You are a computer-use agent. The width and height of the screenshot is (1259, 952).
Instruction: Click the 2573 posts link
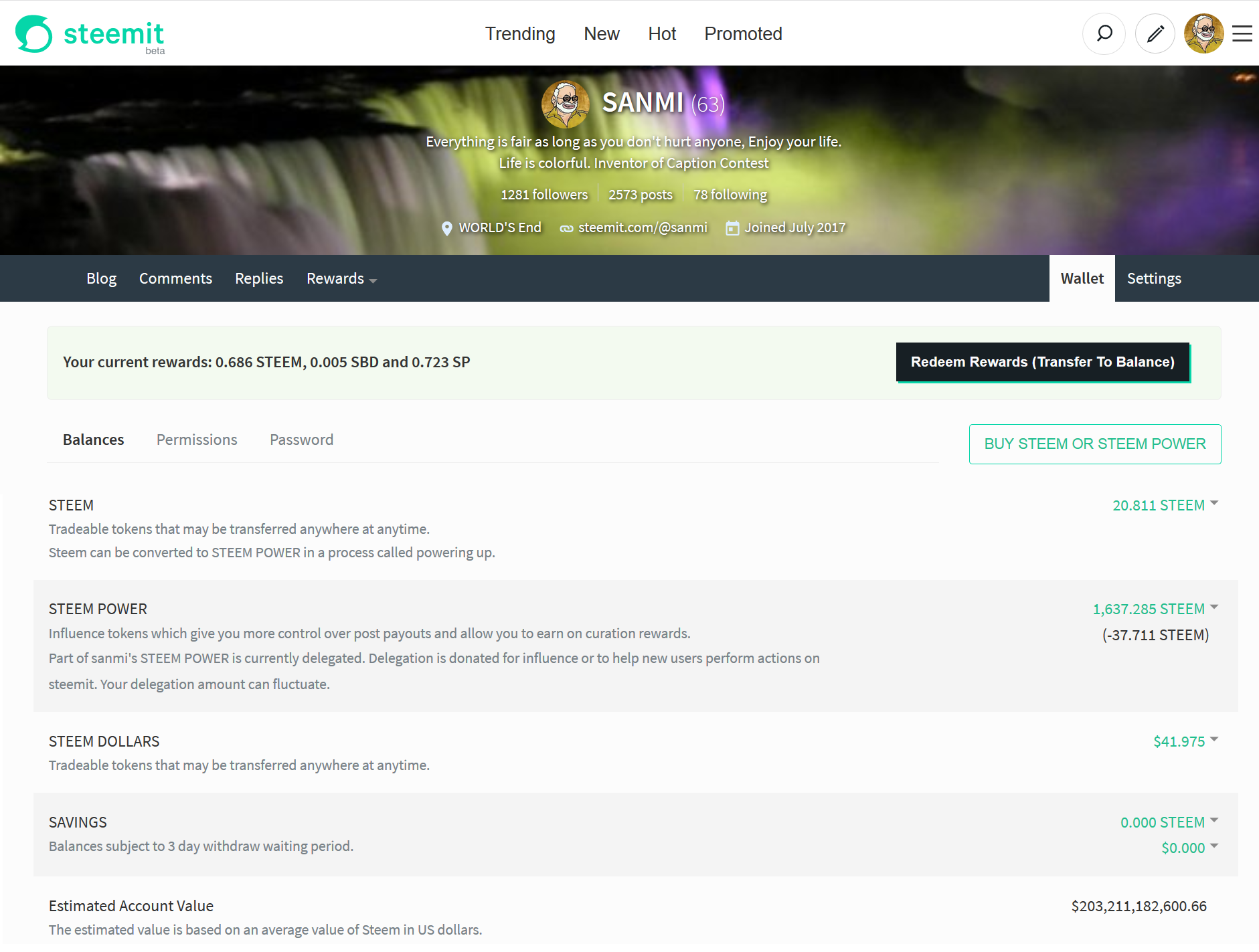pyautogui.click(x=641, y=195)
